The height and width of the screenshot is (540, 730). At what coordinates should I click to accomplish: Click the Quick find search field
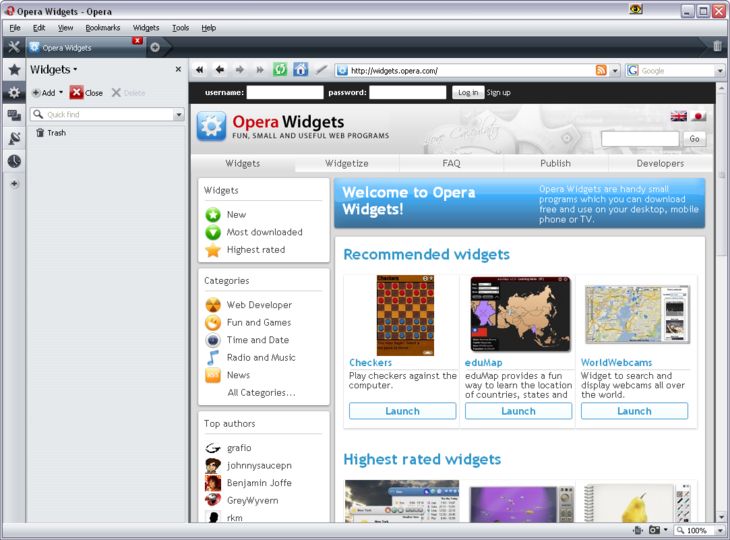[102, 115]
